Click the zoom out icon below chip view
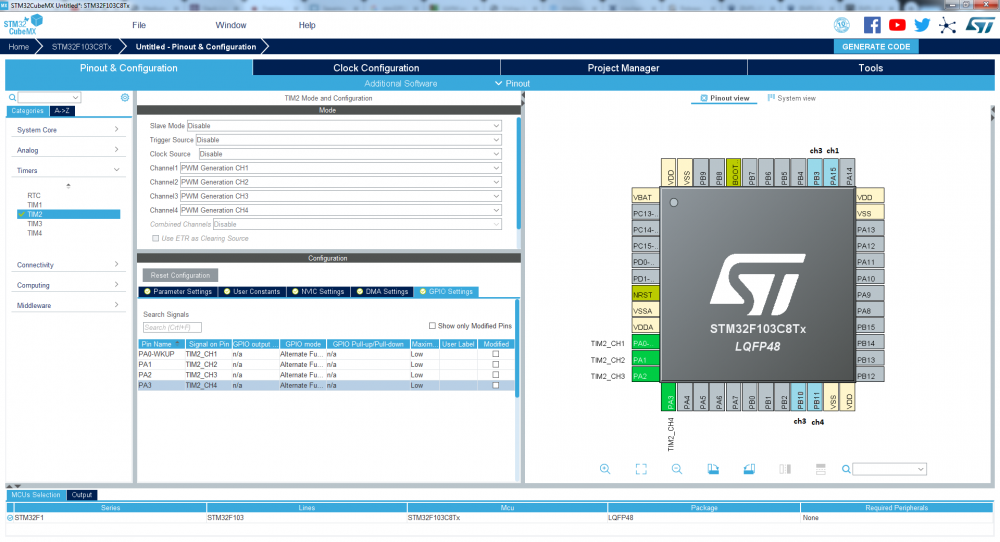Viewport: 1000px width, 542px height. pyautogui.click(x=677, y=469)
